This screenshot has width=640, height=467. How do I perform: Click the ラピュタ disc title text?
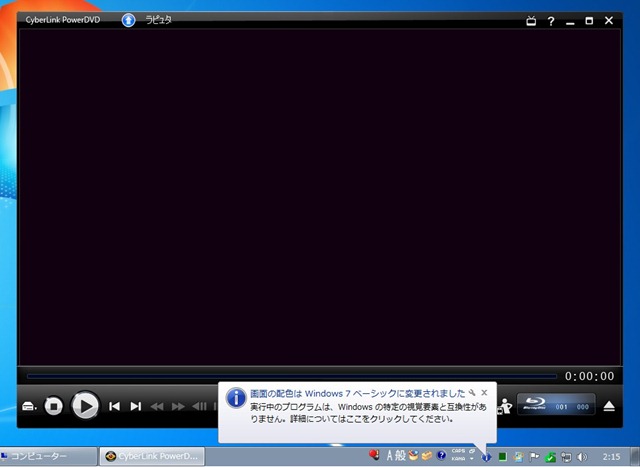(159, 20)
